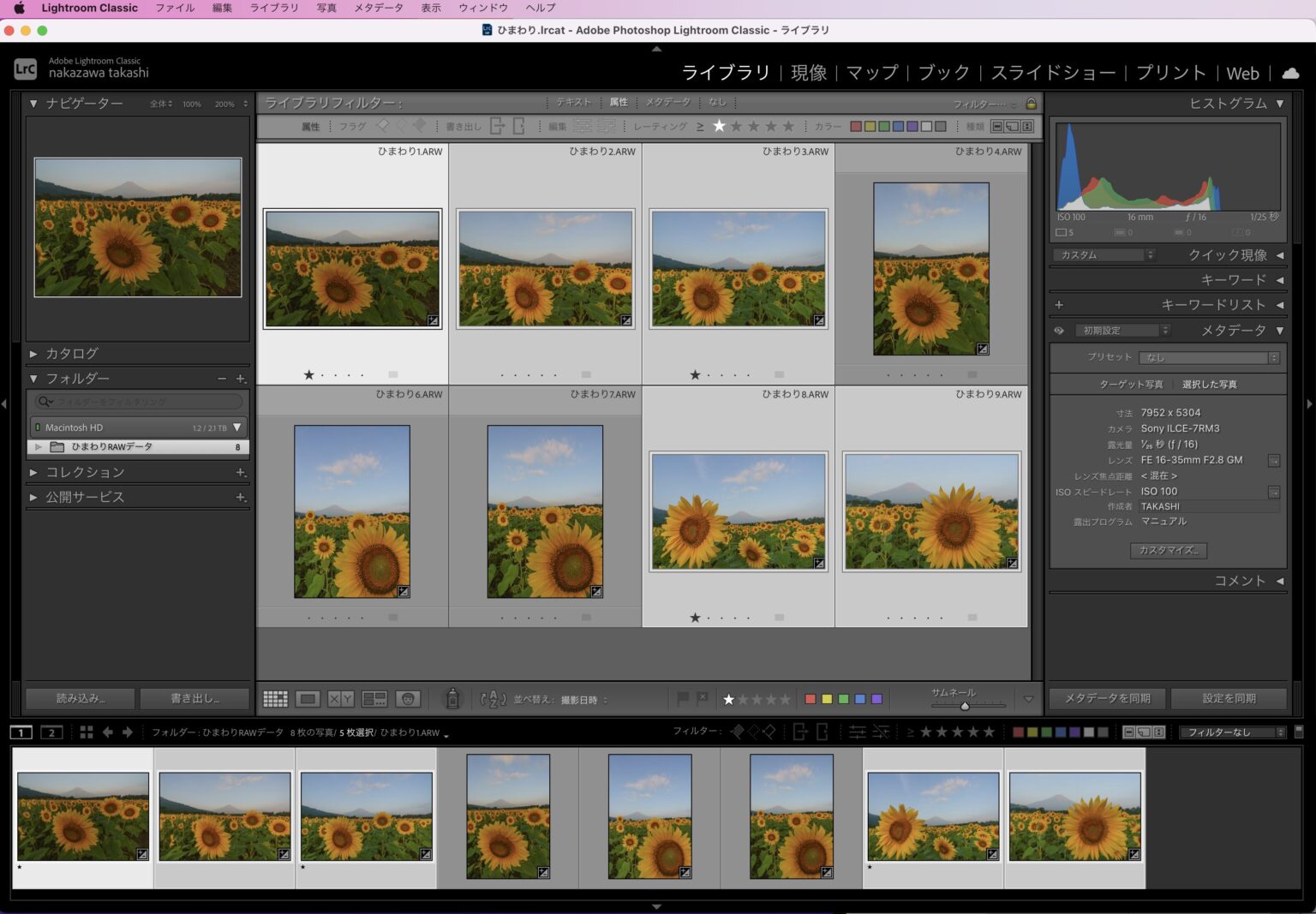Screen dimensions: 1316x914
Task: Switch to Grid view in toolbar
Action: pos(275,699)
